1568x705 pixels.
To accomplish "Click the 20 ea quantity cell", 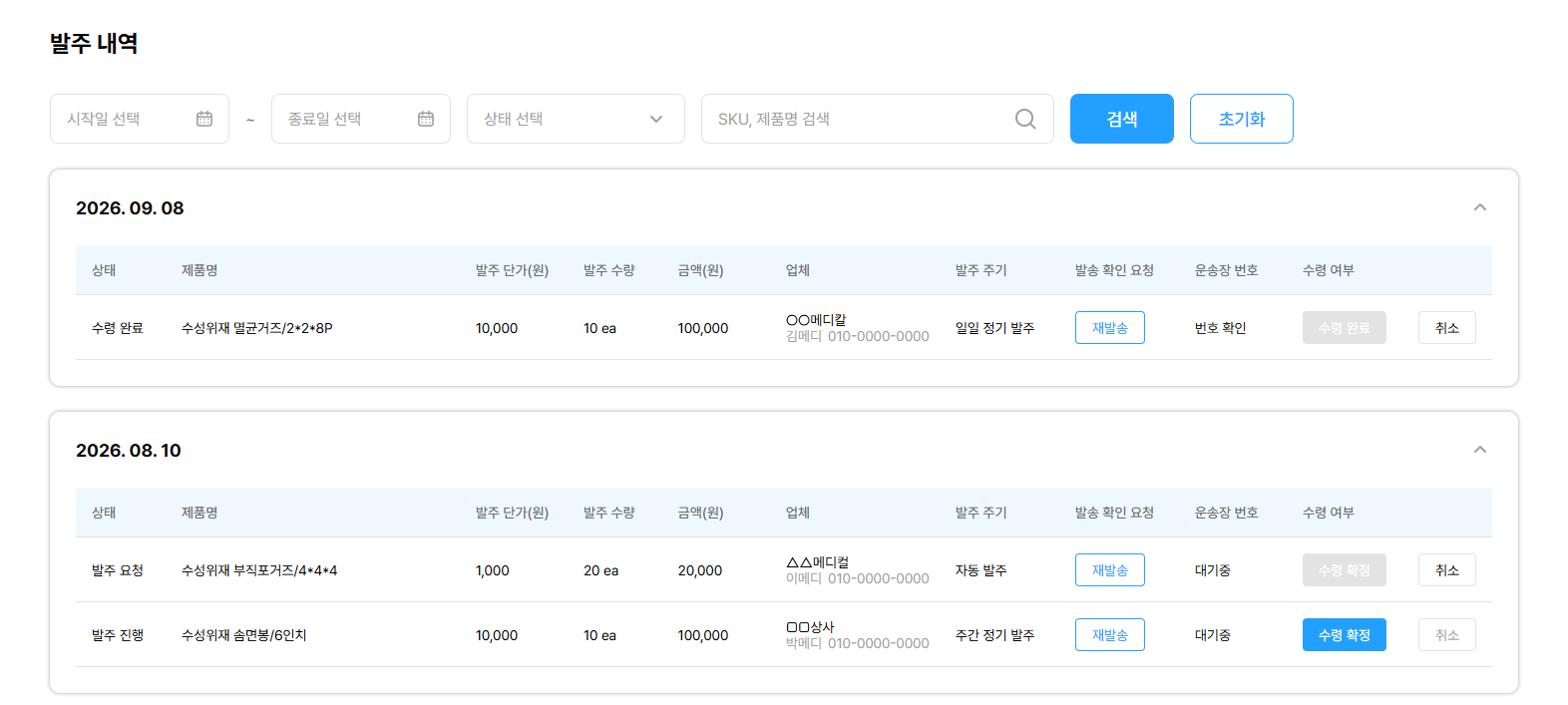I will [601, 570].
